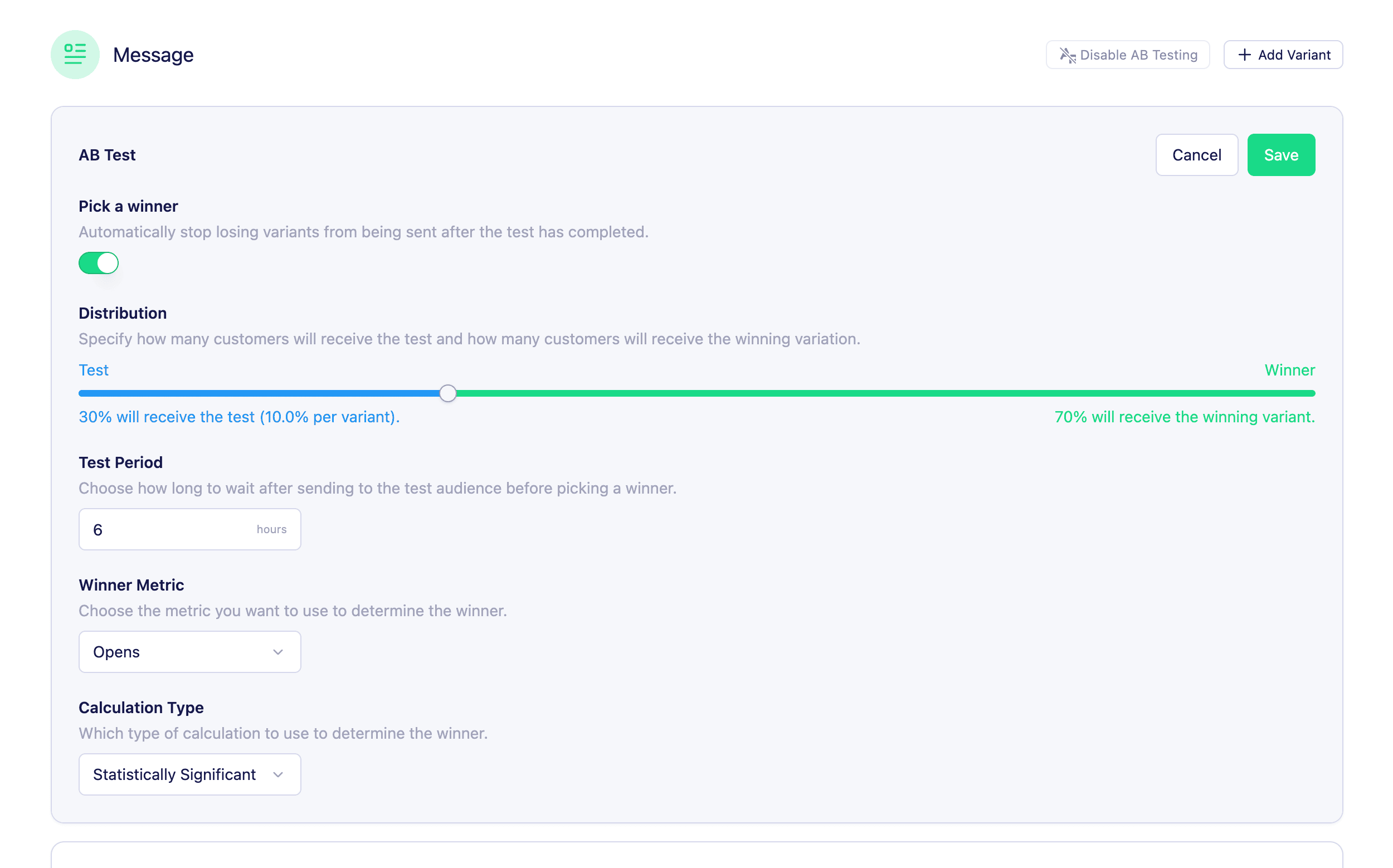Focus the Test Period hours input field

(x=167, y=529)
